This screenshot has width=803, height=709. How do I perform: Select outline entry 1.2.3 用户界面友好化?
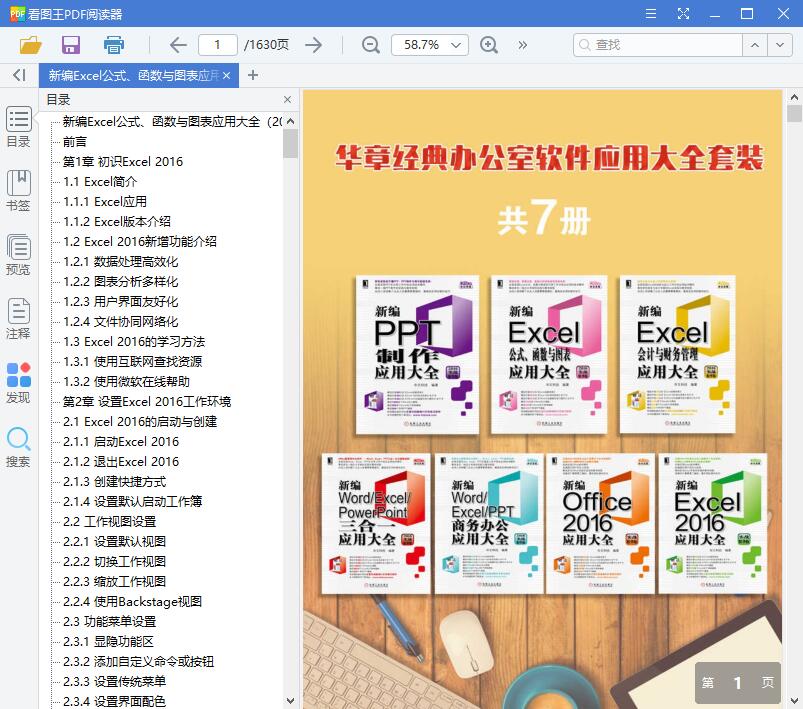[120, 301]
